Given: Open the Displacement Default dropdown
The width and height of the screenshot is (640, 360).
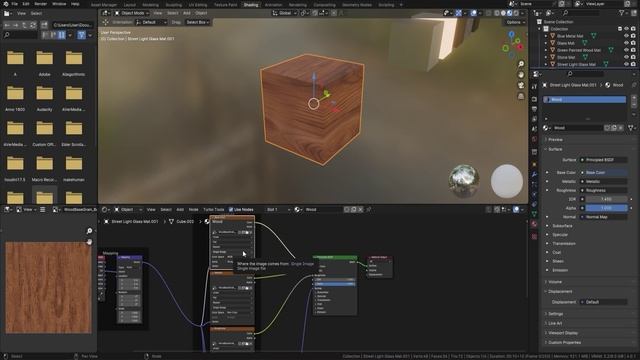Looking at the screenshot, I should pos(603,302).
